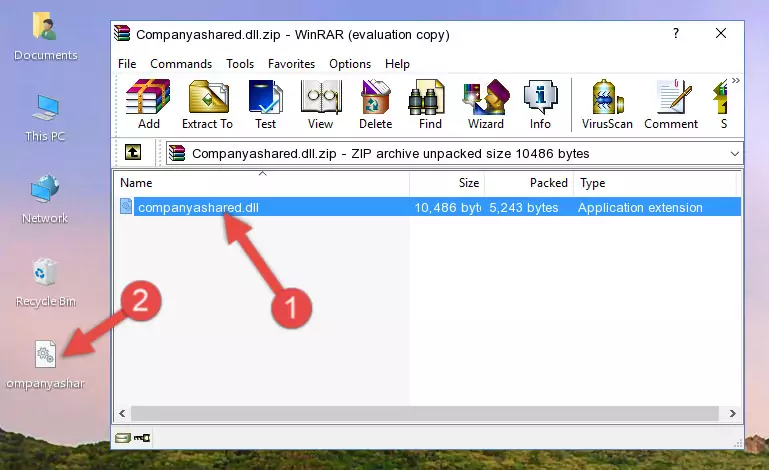The width and height of the screenshot is (769, 470).
Task: Click the View toolbar icon
Action: click(321, 104)
